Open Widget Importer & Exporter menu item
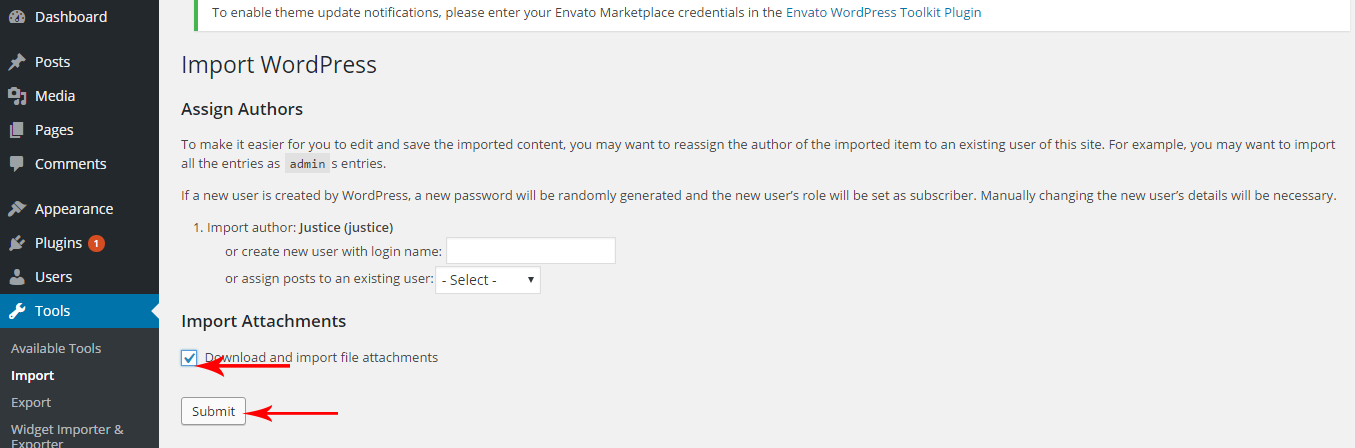 (67, 436)
